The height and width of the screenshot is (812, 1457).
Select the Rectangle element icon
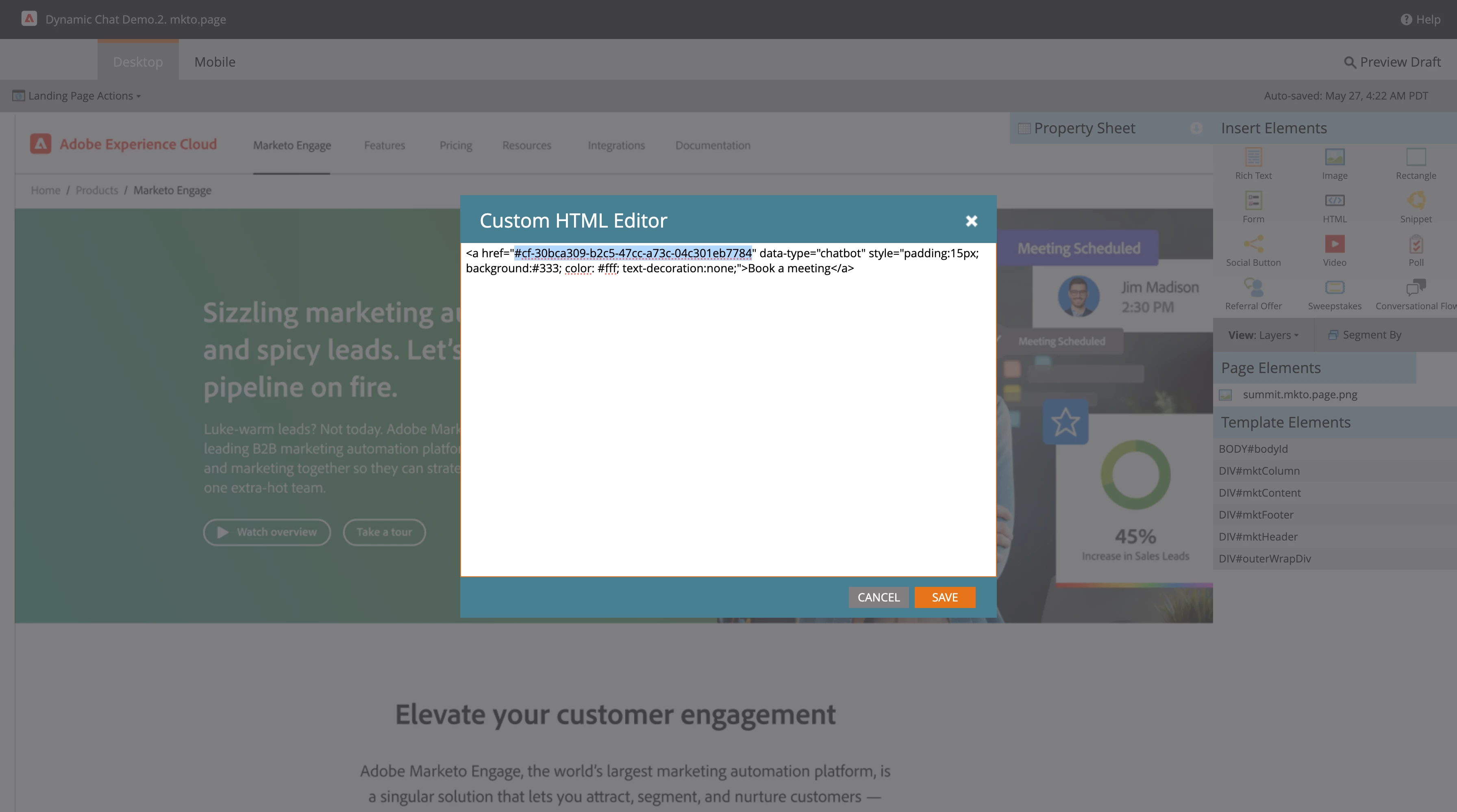[x=1416, y=157]
